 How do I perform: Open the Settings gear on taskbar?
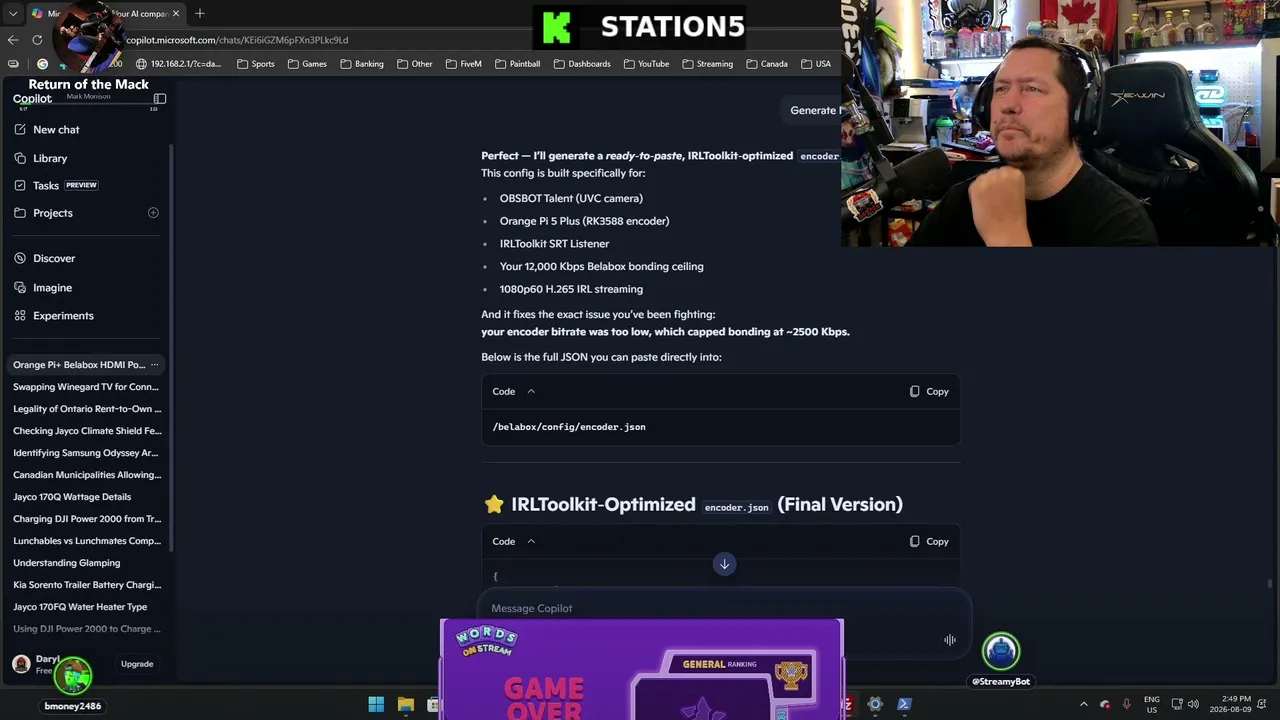875,704
